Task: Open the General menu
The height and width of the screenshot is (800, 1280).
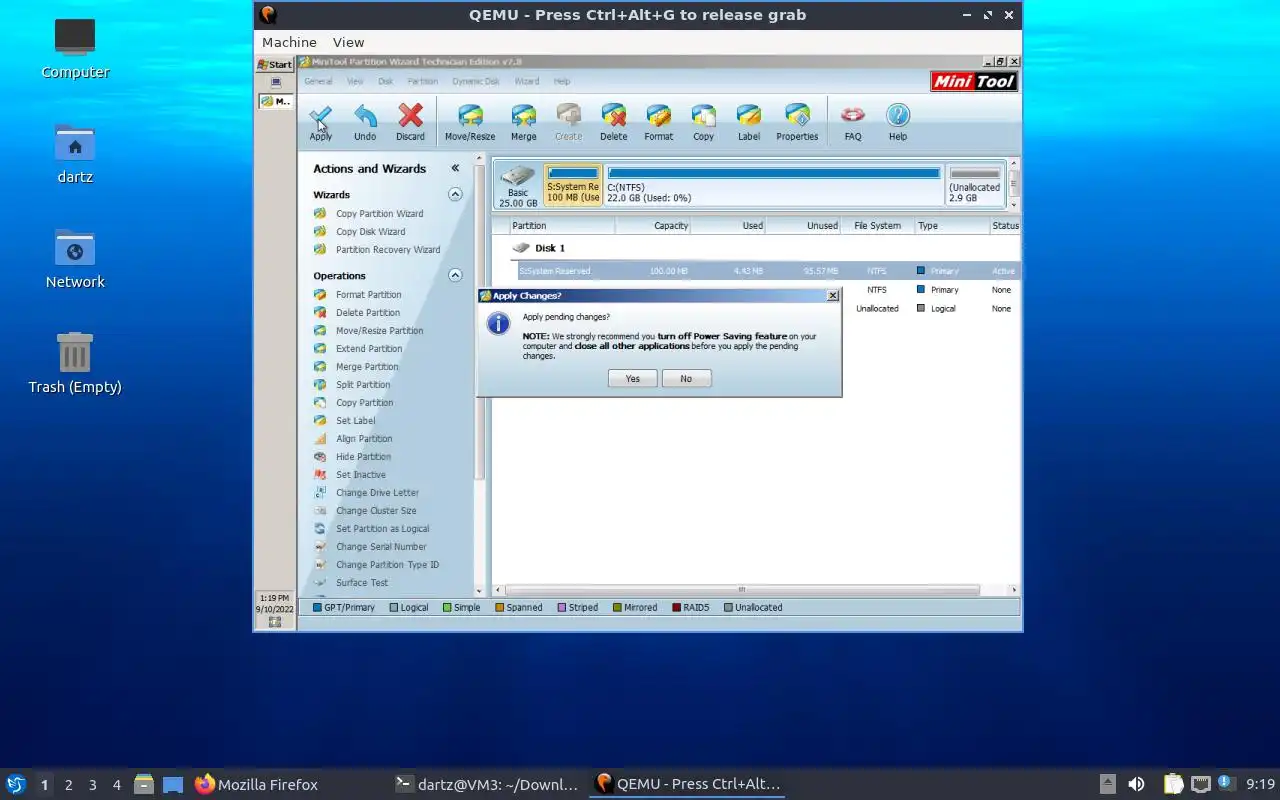Action: pos(318,82)
